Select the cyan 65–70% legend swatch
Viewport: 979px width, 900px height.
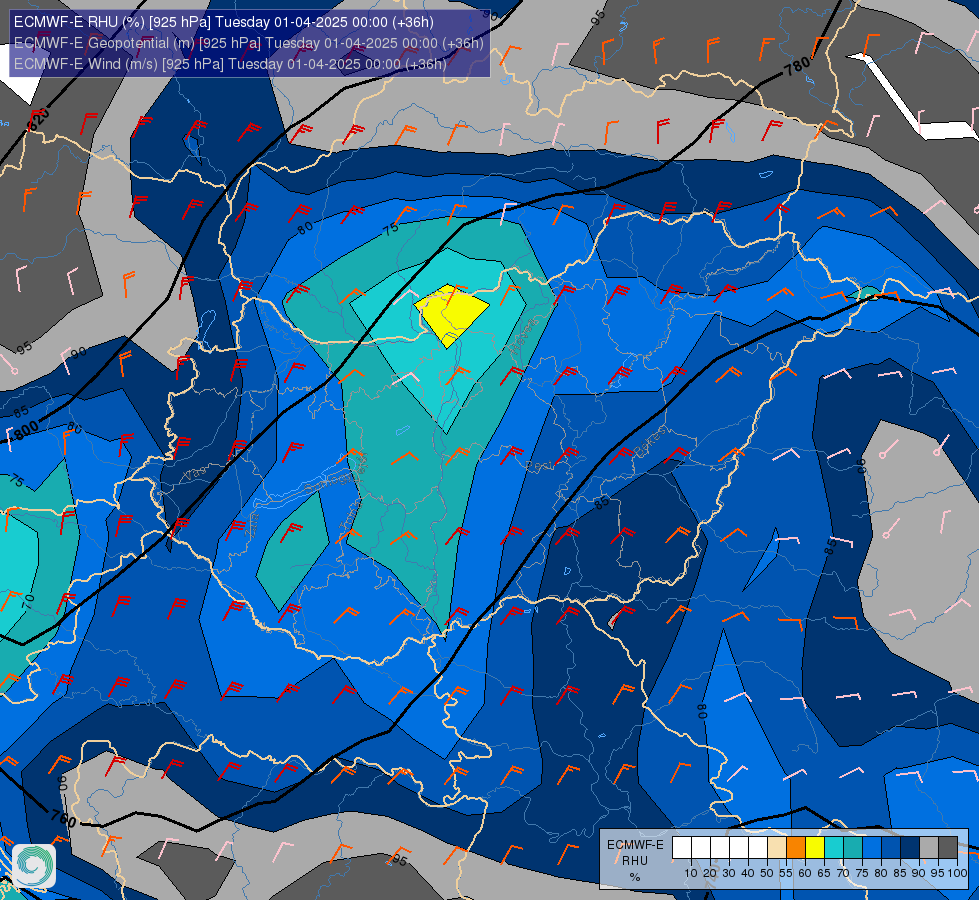[834, 848]
